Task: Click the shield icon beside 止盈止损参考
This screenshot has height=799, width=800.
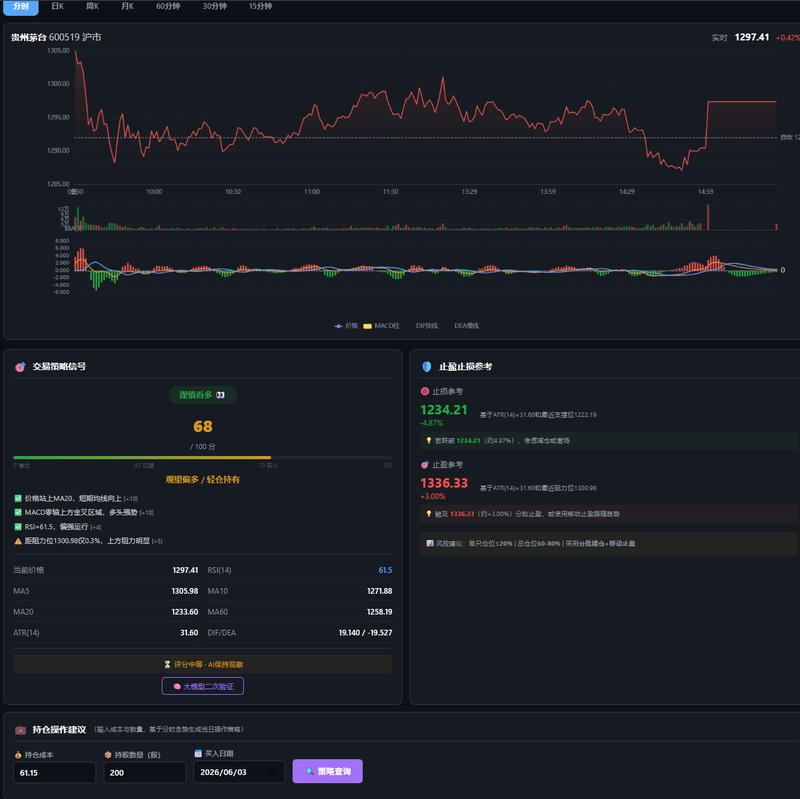Action: tap(427, 366)
